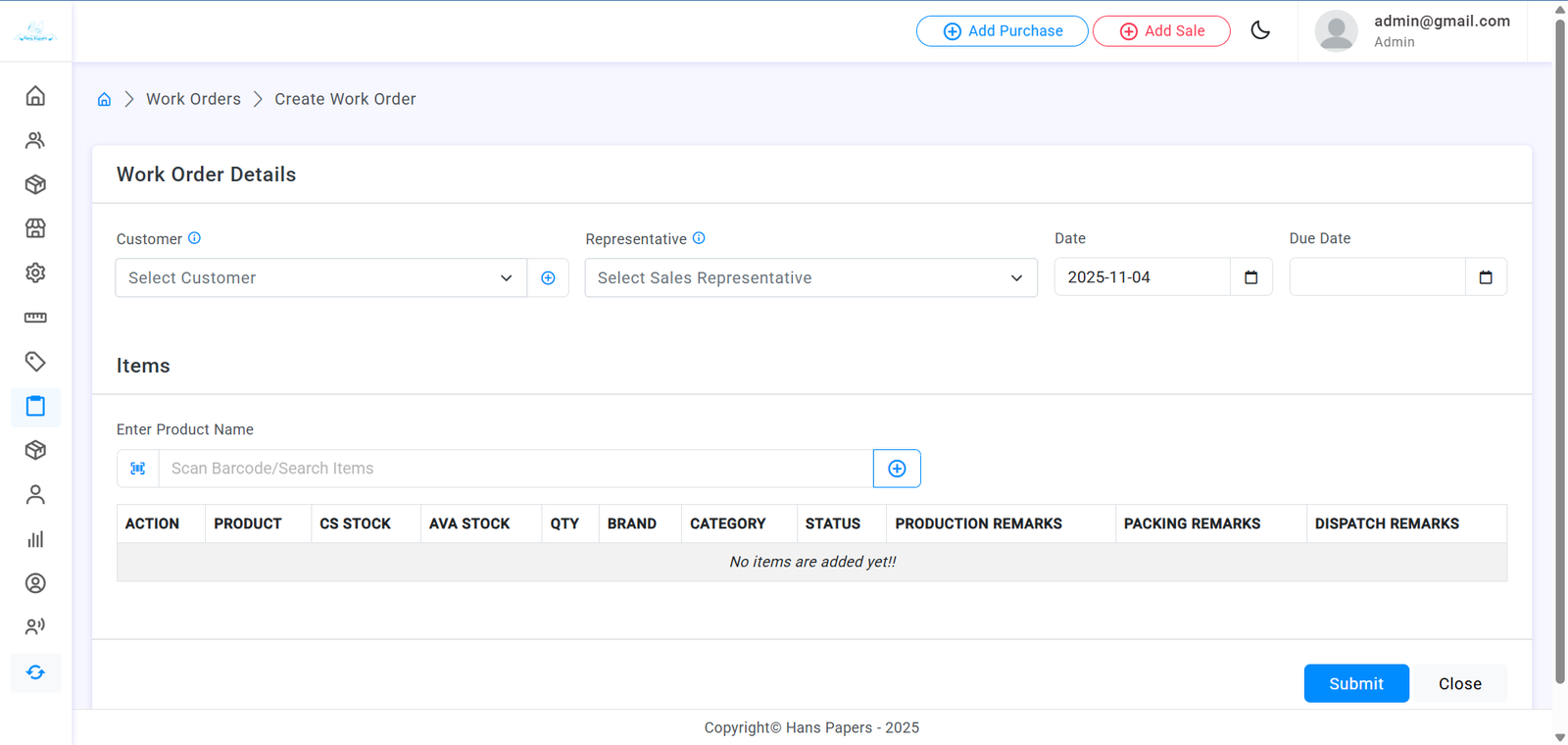
Task: Open the Select Sales Representative dropdown
Action: 810,278
